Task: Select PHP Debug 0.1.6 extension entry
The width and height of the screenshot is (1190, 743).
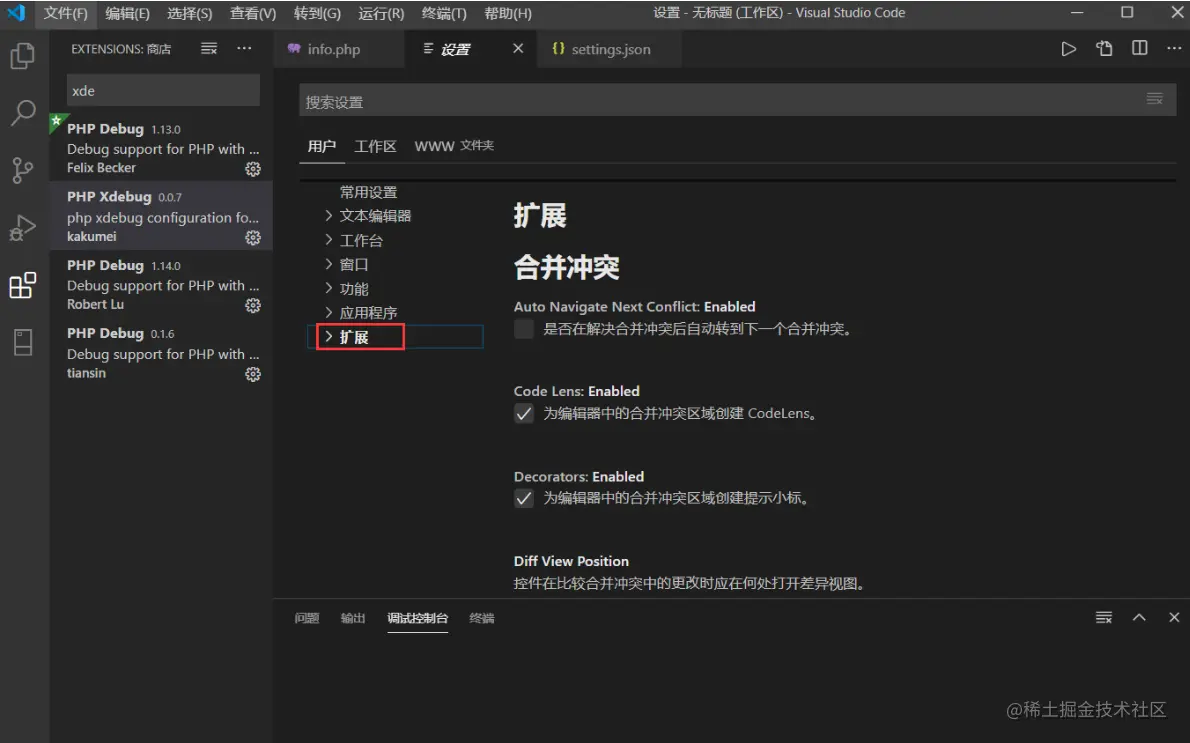Action: 162,352
